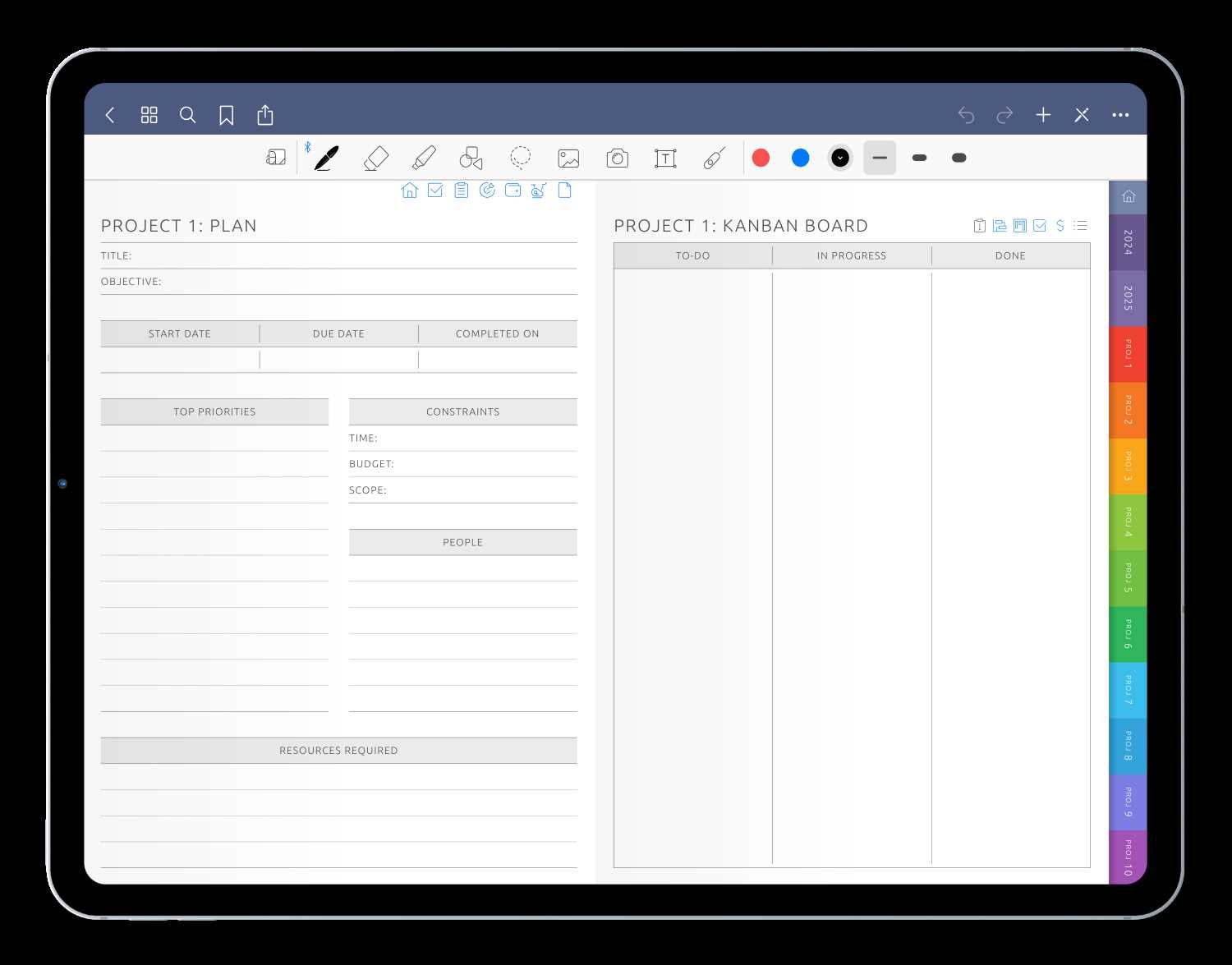Viewport: 1232px width, 965px height.
Task: Click the dollar sign icon near Kanban board
Action: [x=1060, y=225]
